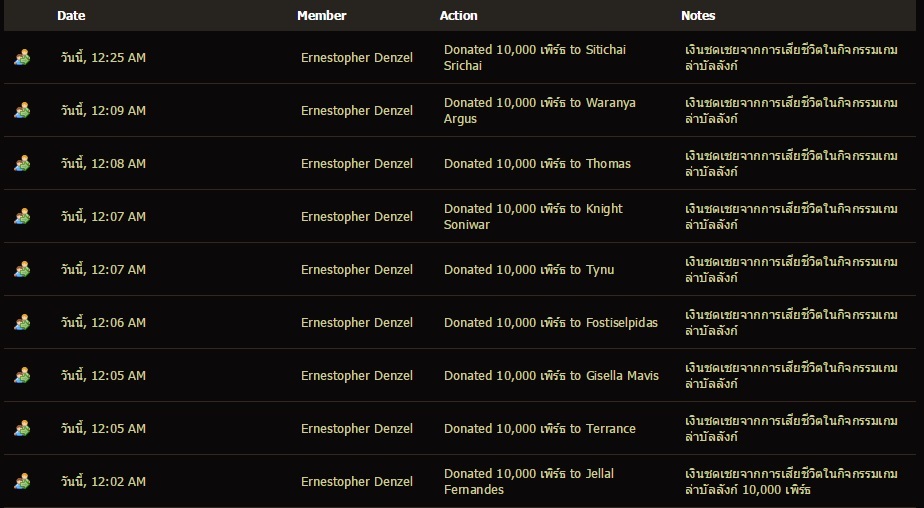The image size is (924, 508).
Task: Open Ernestopher Denzel in the 12:25 AM row
Action: pyautogui.click(x=357, y=58)
